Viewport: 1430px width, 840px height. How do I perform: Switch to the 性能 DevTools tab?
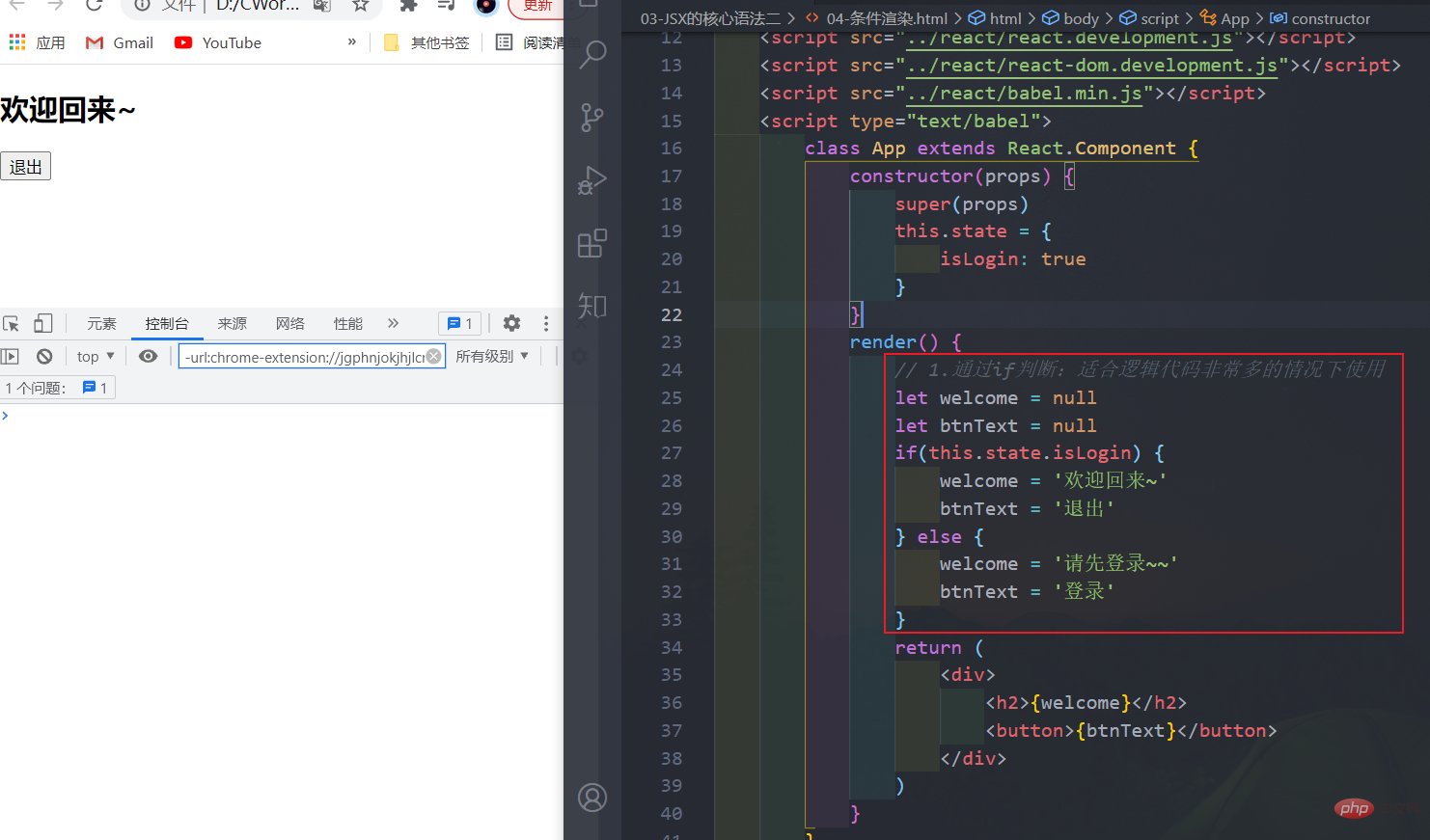click(347, 323)
